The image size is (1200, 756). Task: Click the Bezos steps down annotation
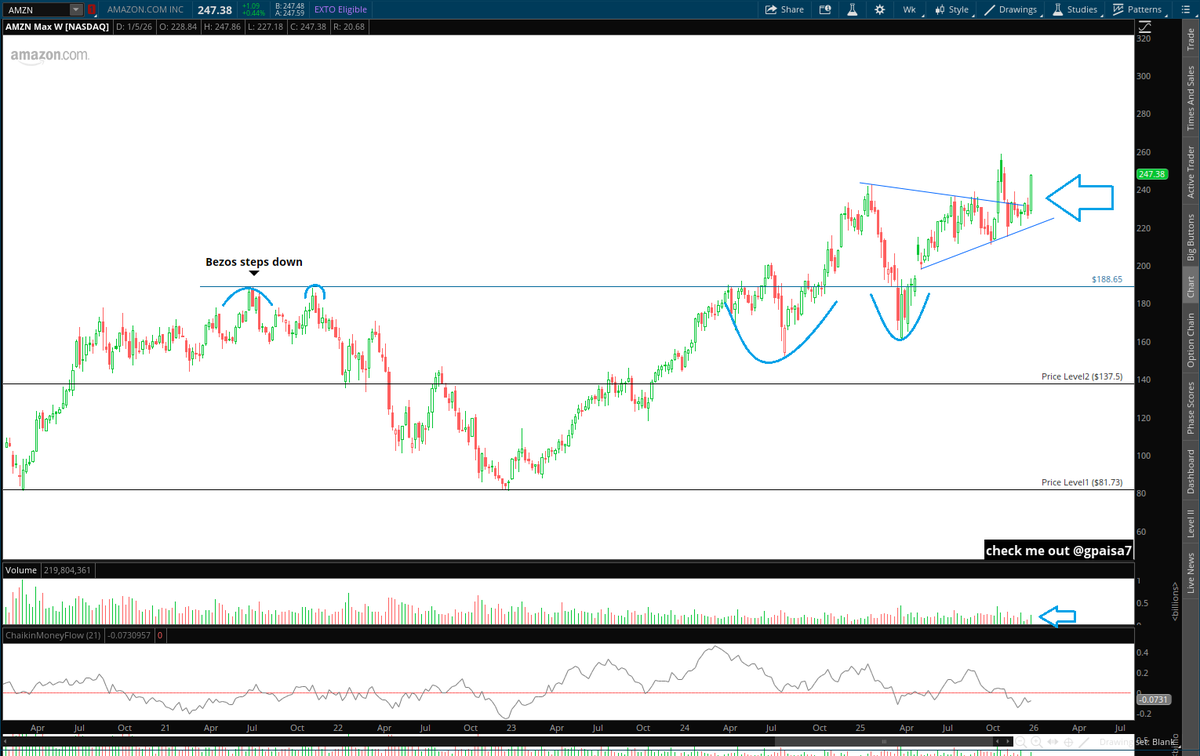(254, 262)
